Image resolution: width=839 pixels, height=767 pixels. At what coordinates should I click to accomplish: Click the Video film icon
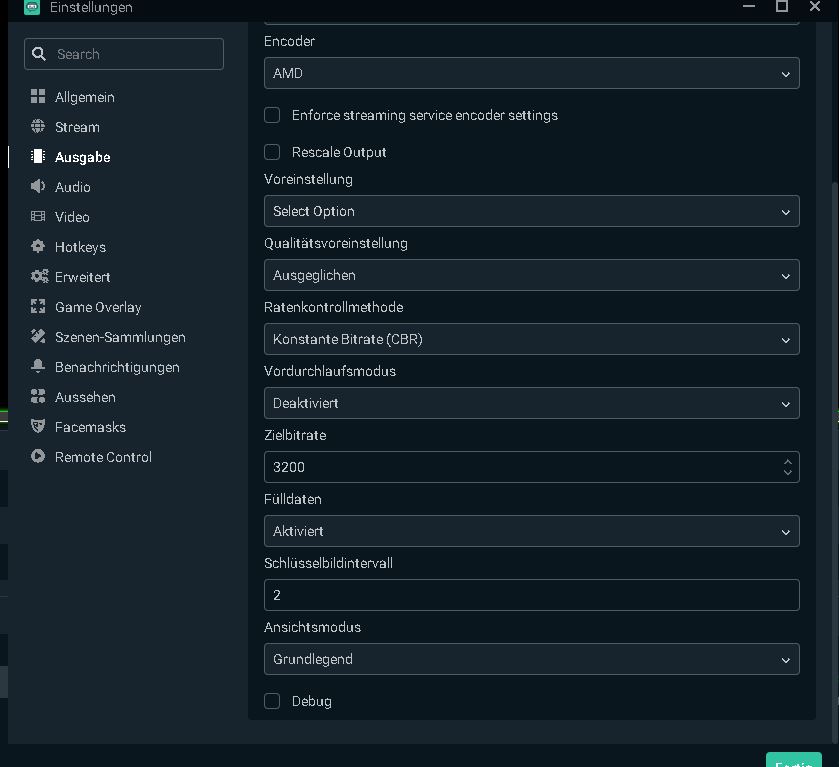pyautogui.click(x=38, y=217)
